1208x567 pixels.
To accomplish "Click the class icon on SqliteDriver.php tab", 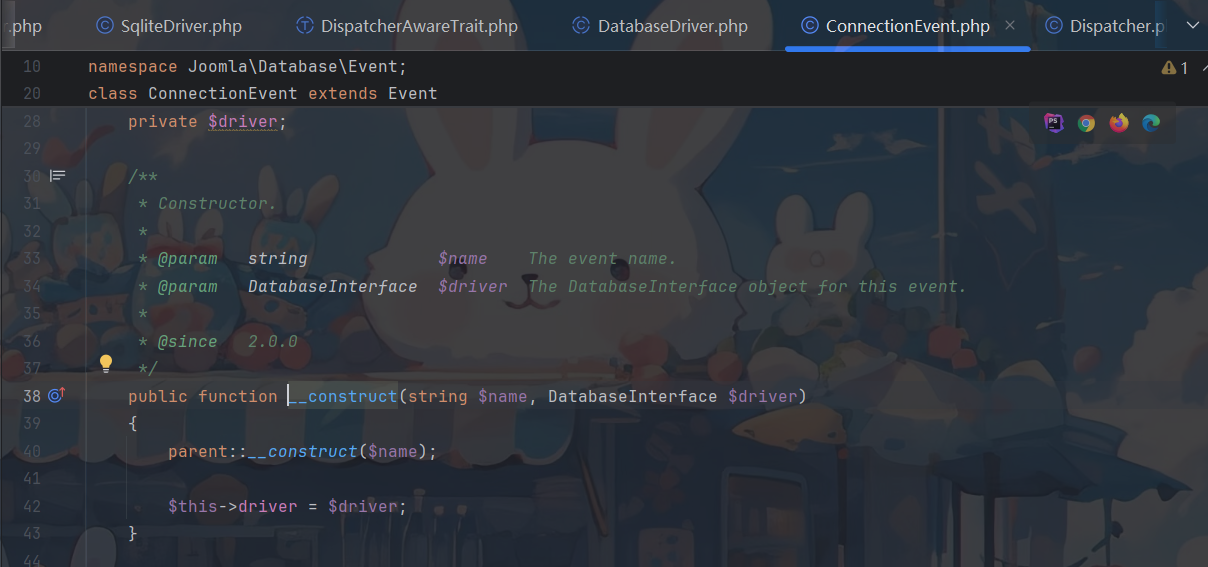I will [105, 26].
